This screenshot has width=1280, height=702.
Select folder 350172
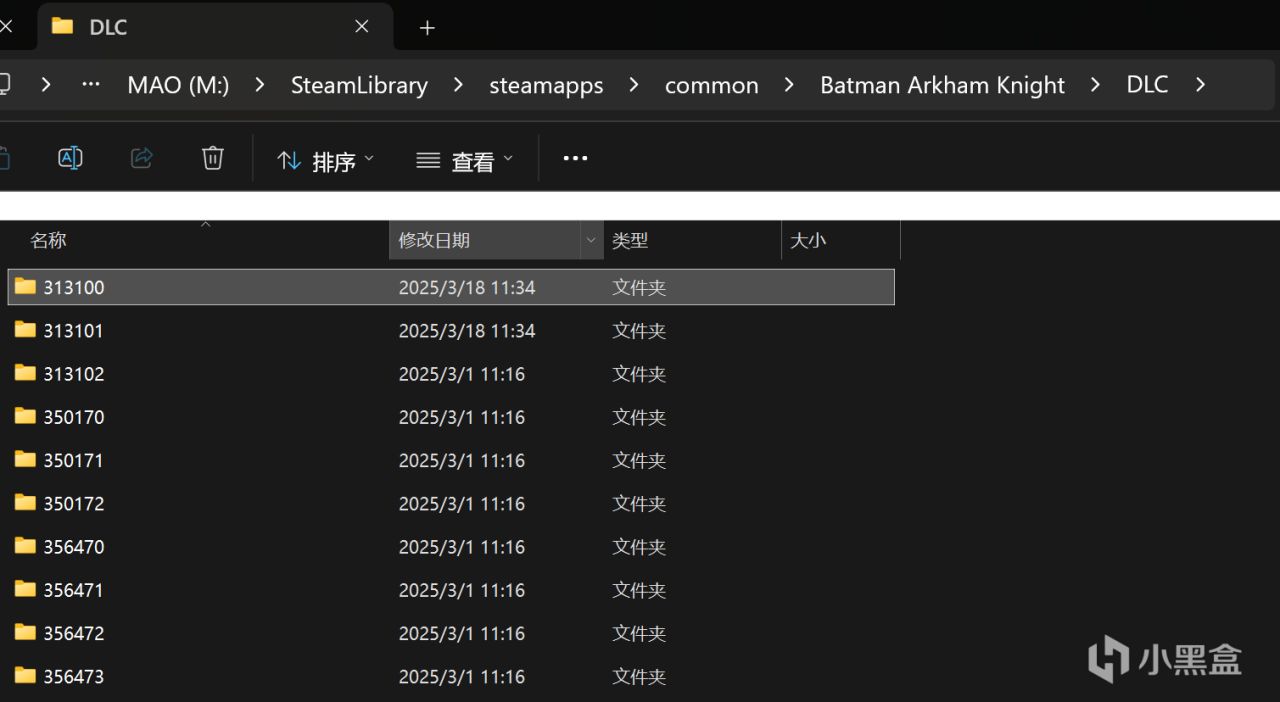pyautogui.click(x=451, y=503)
